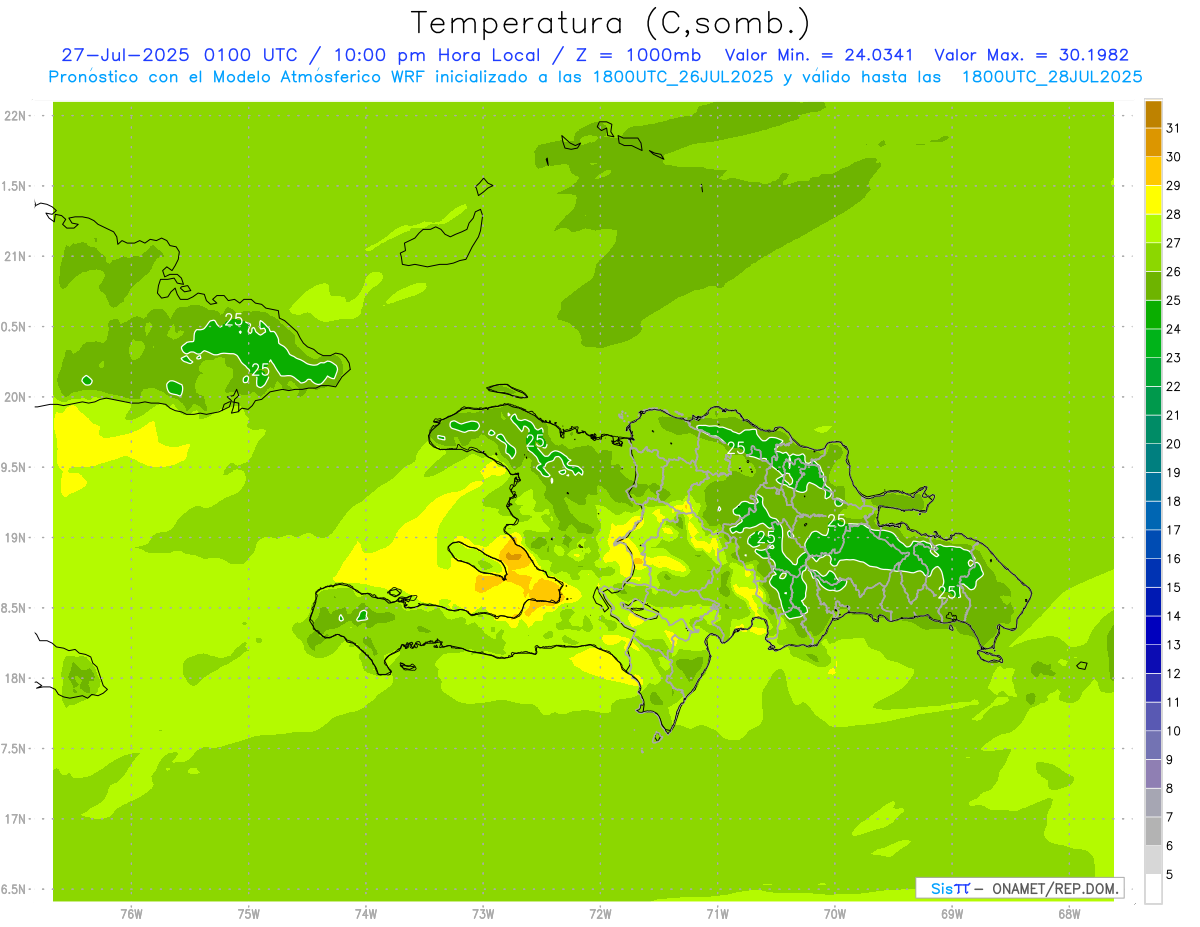Click the color scale label 27

click(x=1173, y=243)
